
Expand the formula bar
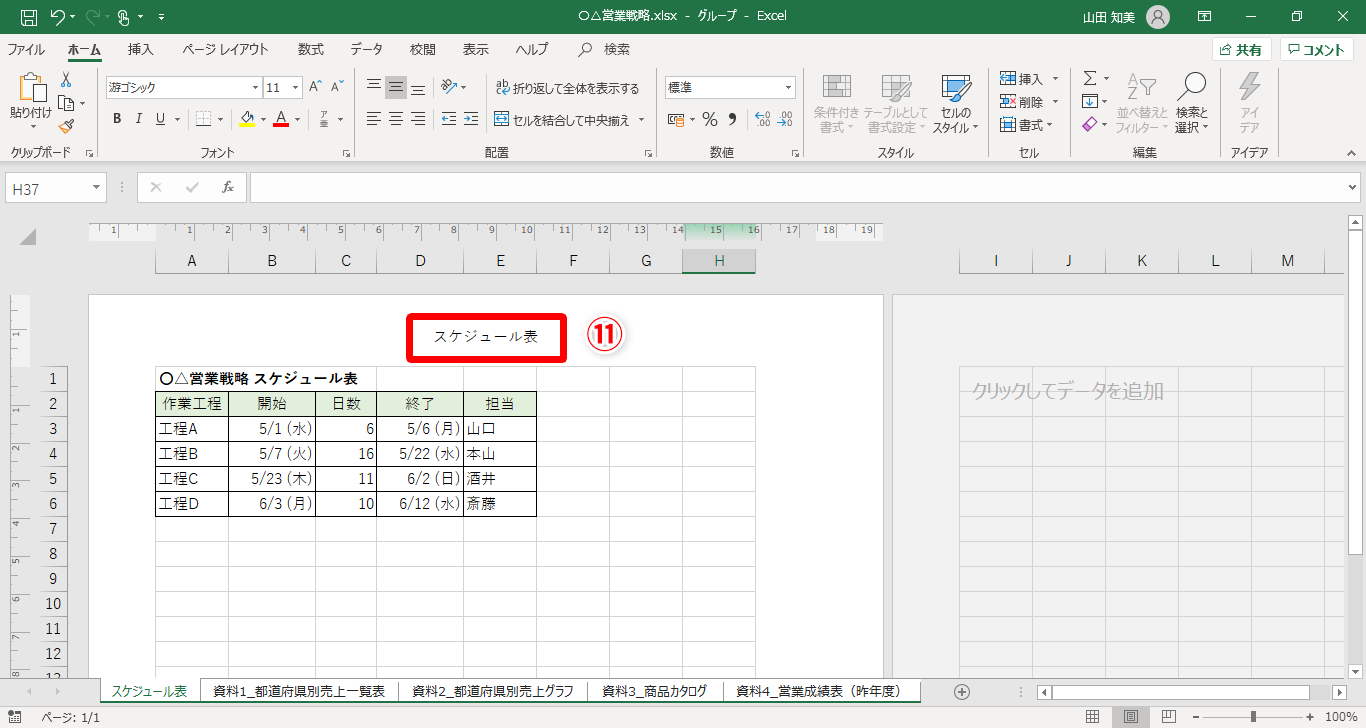coord(1353,187)
